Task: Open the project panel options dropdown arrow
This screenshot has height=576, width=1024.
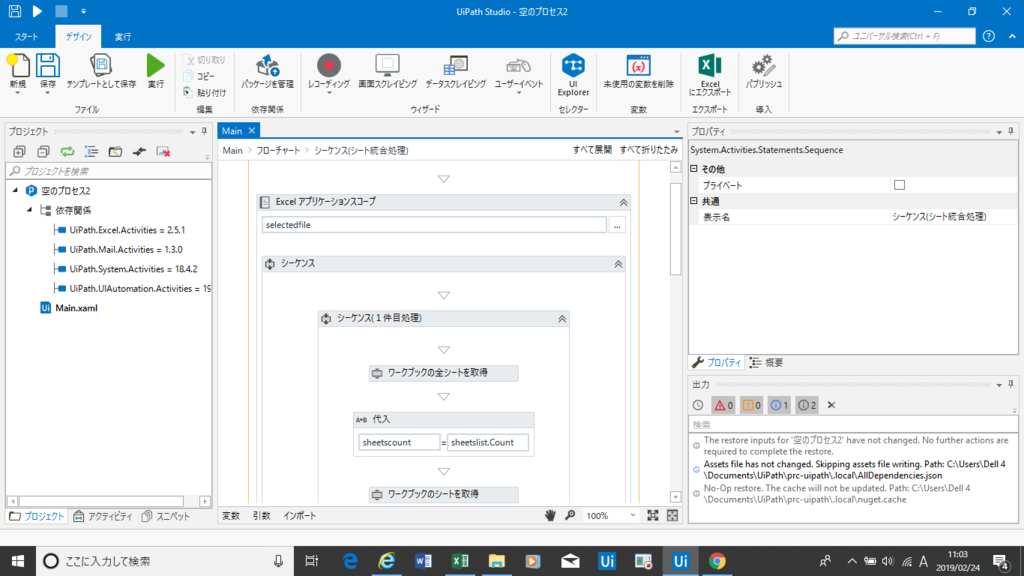Action: 193,132
